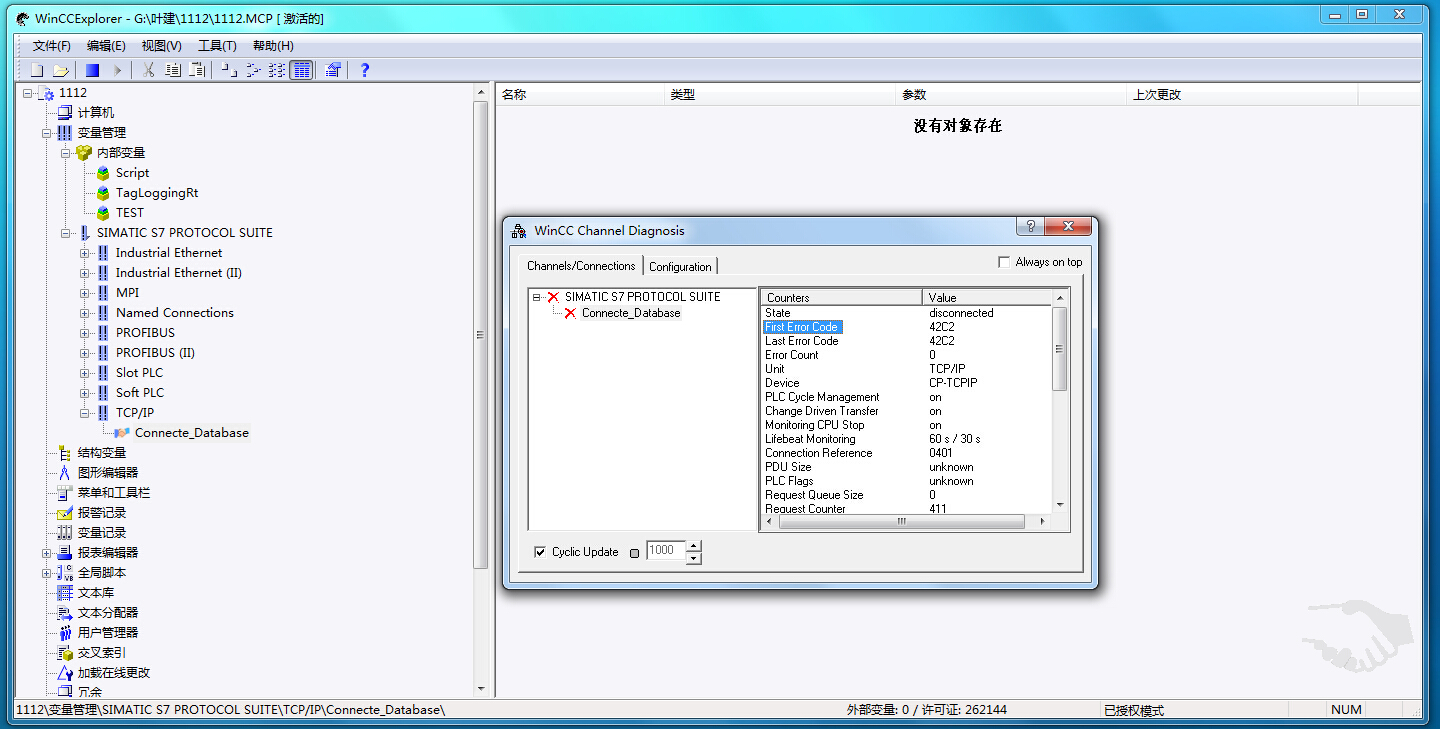Switch to list view icon

click(277, 70)
